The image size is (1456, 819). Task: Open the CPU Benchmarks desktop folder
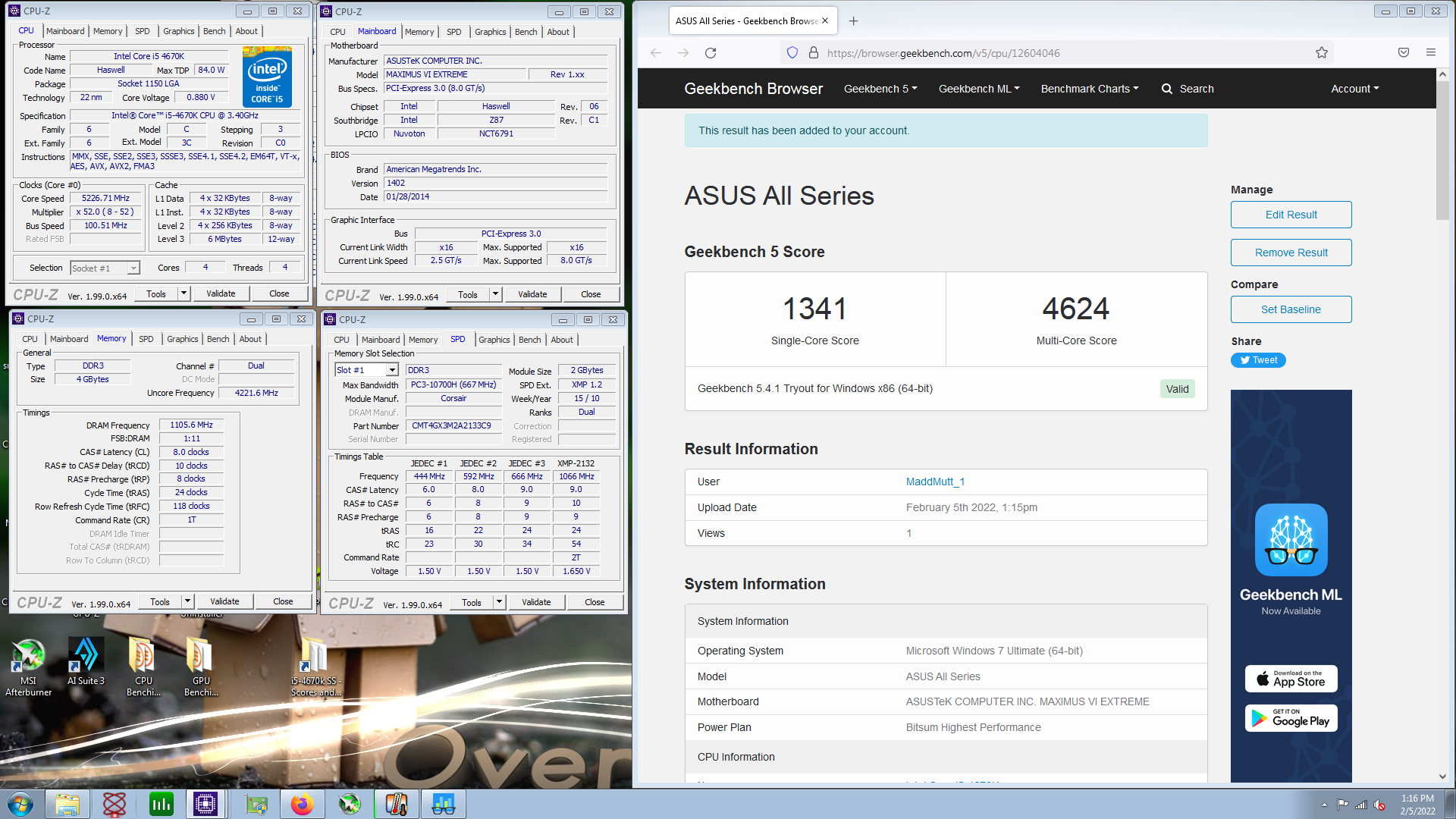pos(143,667)
